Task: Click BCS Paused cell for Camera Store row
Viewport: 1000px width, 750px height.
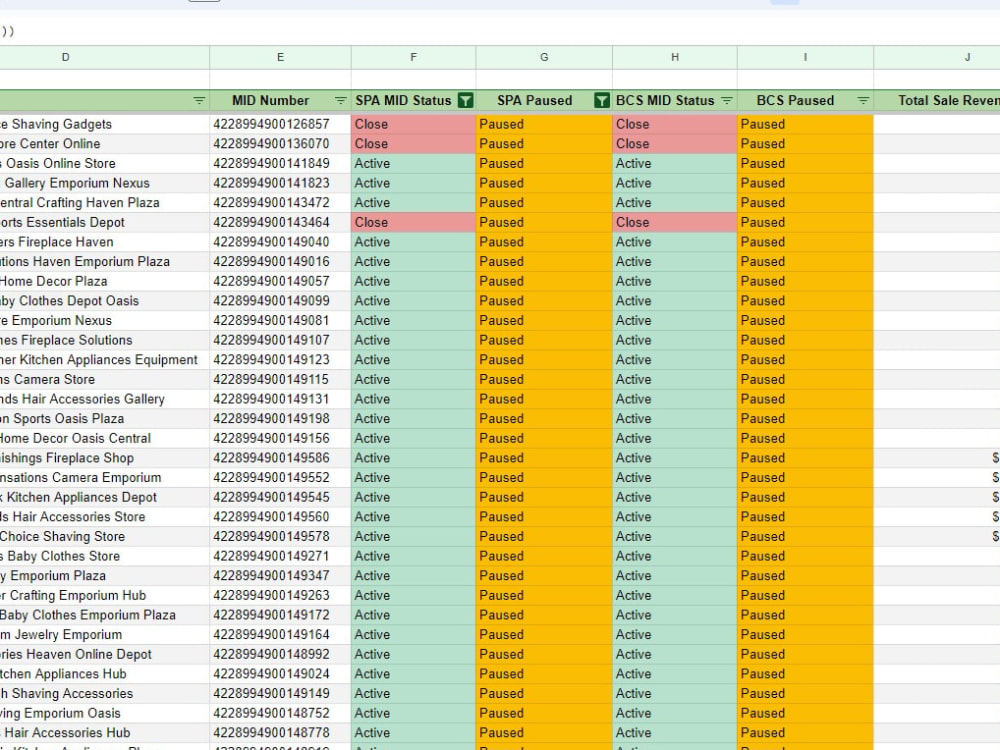Action: pyautogui.click(x=805, y=379)
